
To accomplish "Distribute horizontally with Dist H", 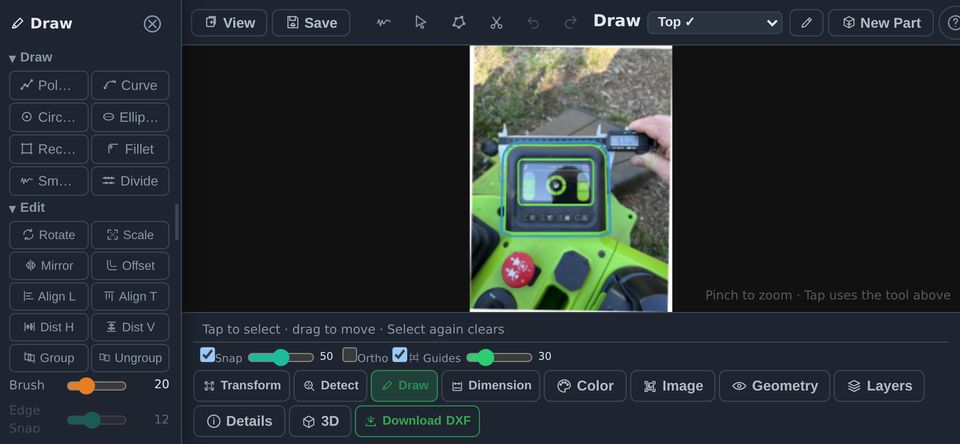I will tap(49, 327).
